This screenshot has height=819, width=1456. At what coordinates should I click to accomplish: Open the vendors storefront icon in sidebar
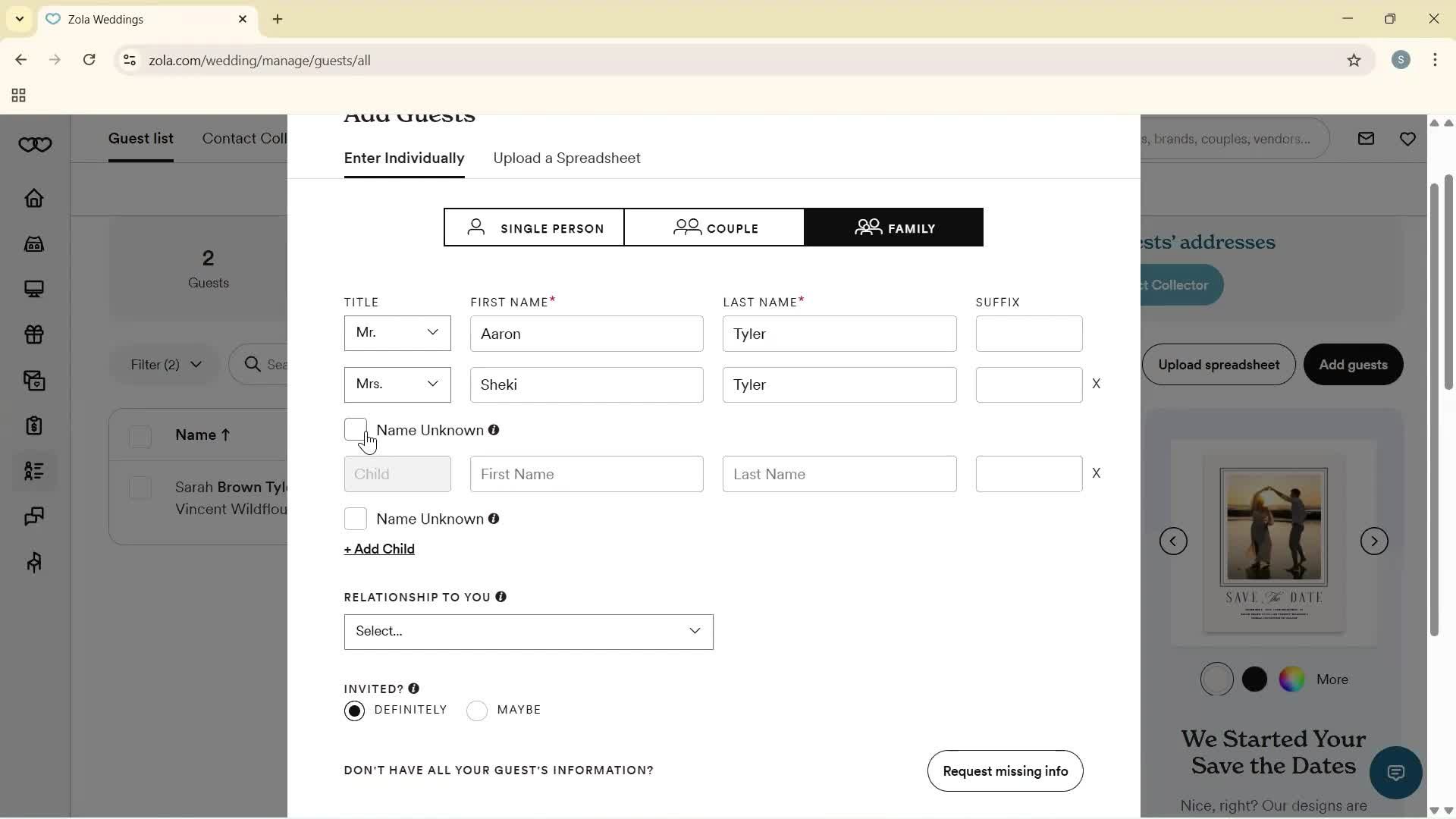(34, 243)
